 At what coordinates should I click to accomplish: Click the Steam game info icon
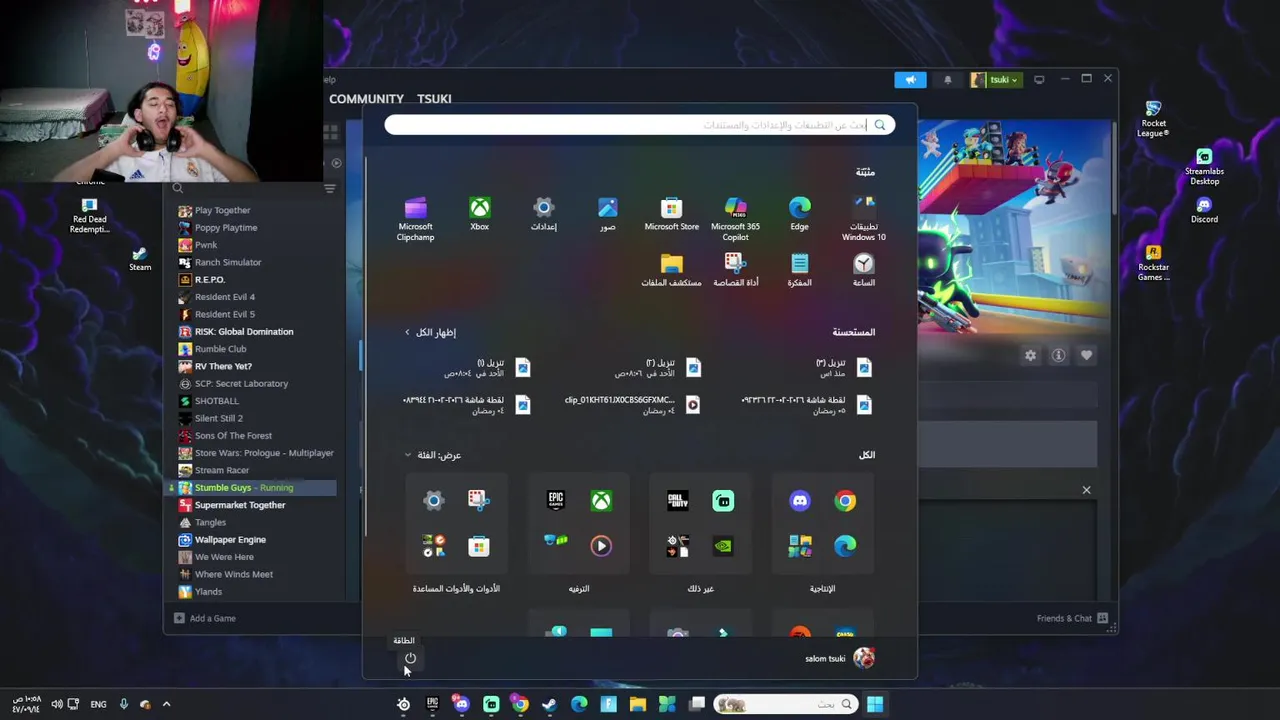(x=1058, y=355)
